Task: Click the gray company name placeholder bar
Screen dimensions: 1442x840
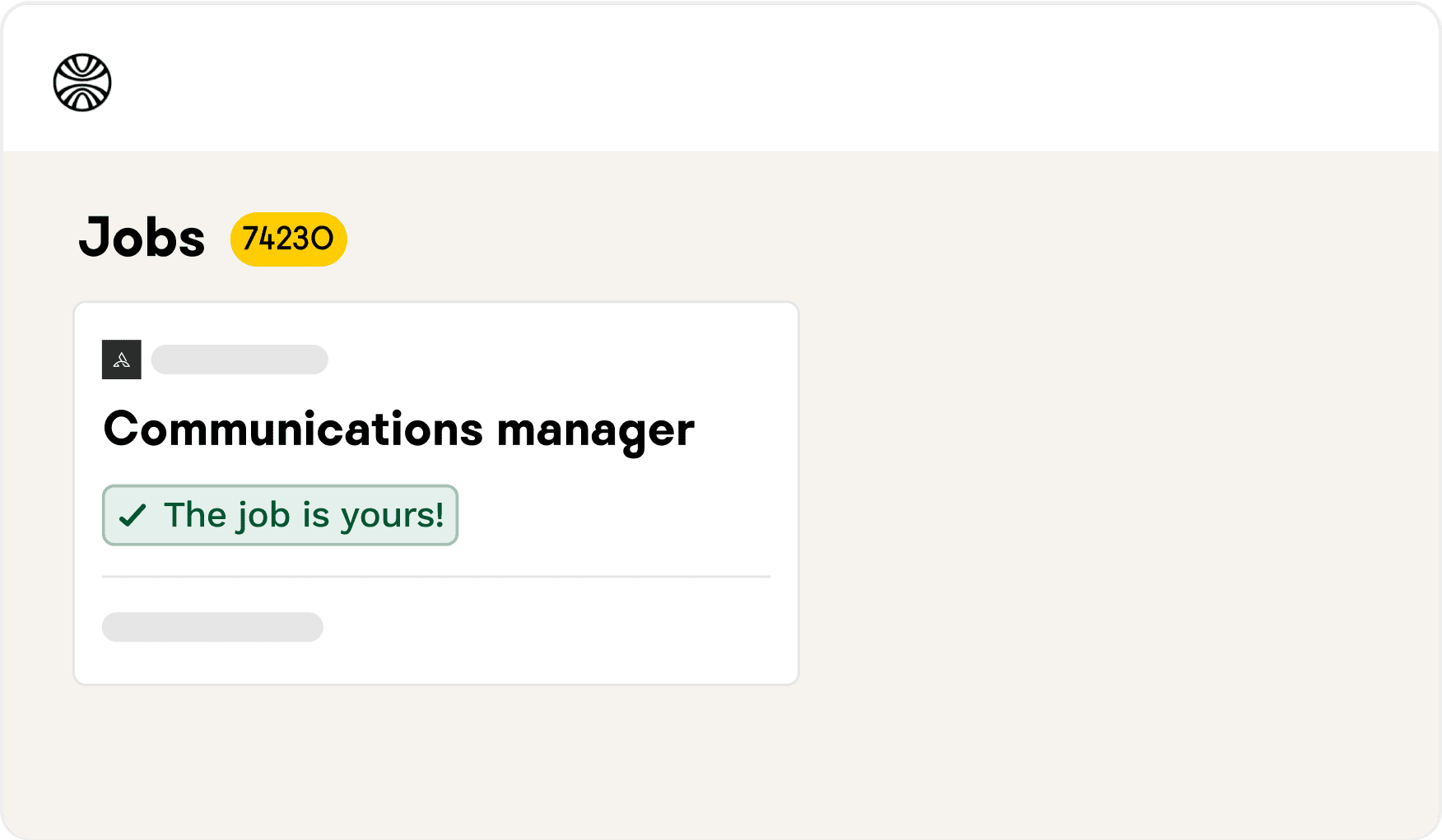Action: click(x=240, y=360)
